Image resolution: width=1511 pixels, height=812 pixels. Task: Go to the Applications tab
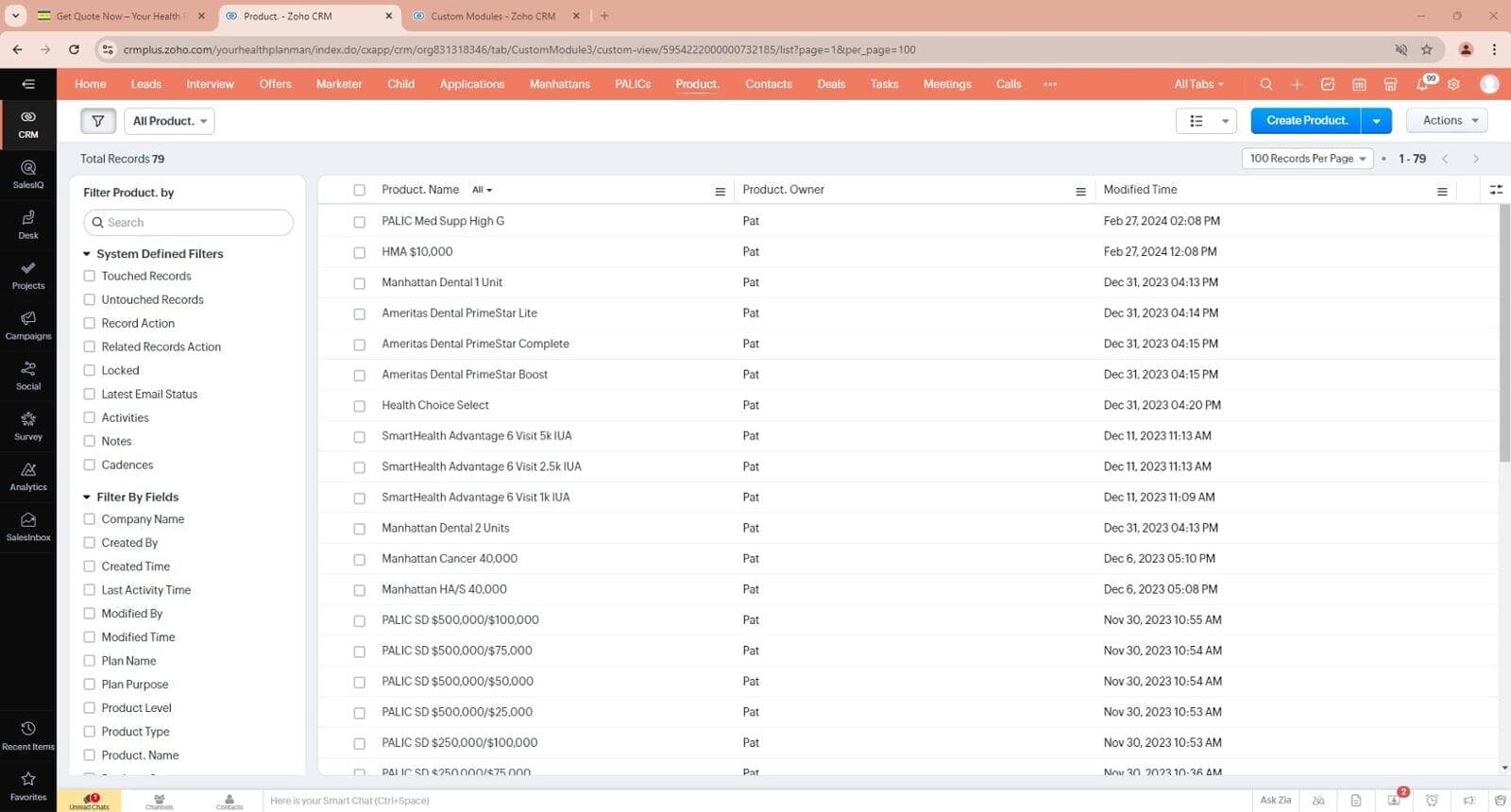click(472, 84)
